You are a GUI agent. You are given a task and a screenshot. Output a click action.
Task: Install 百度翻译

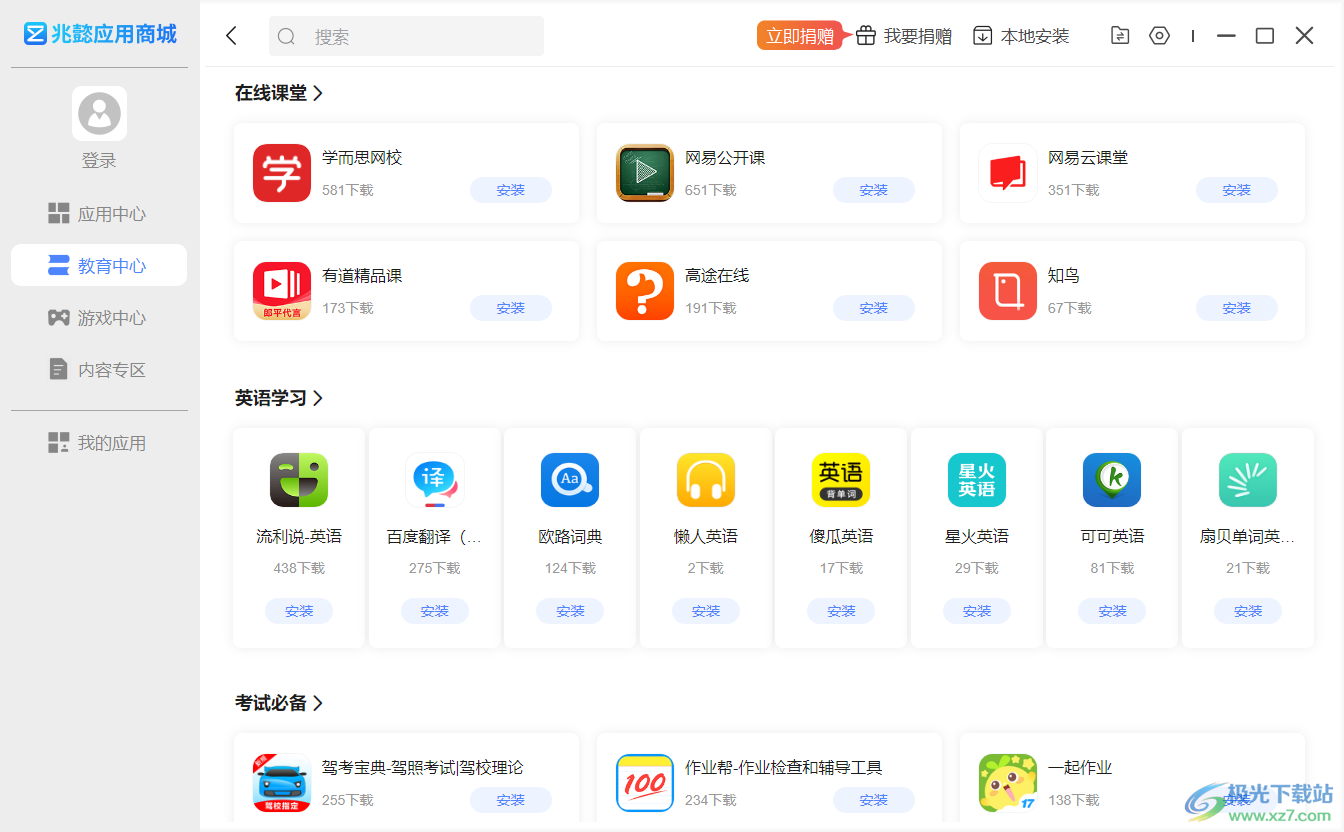pos(435,611)
